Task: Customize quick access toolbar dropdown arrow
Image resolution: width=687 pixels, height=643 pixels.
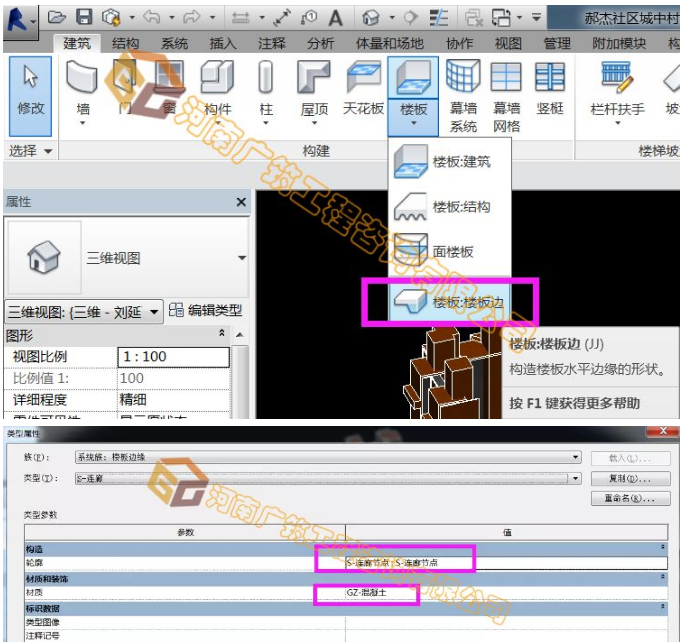Action: 536,18
